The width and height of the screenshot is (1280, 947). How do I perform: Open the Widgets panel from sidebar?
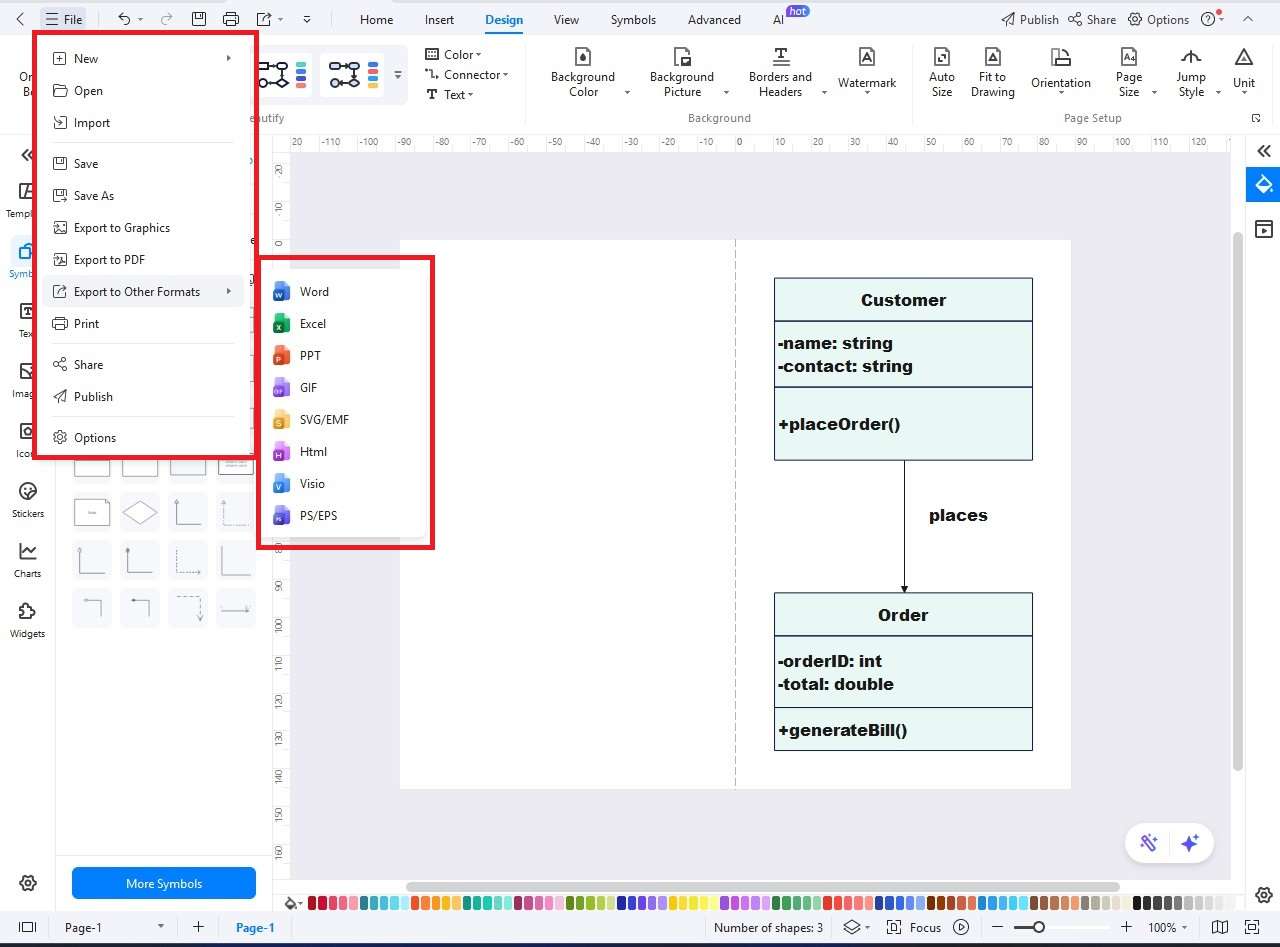(28, 618)
